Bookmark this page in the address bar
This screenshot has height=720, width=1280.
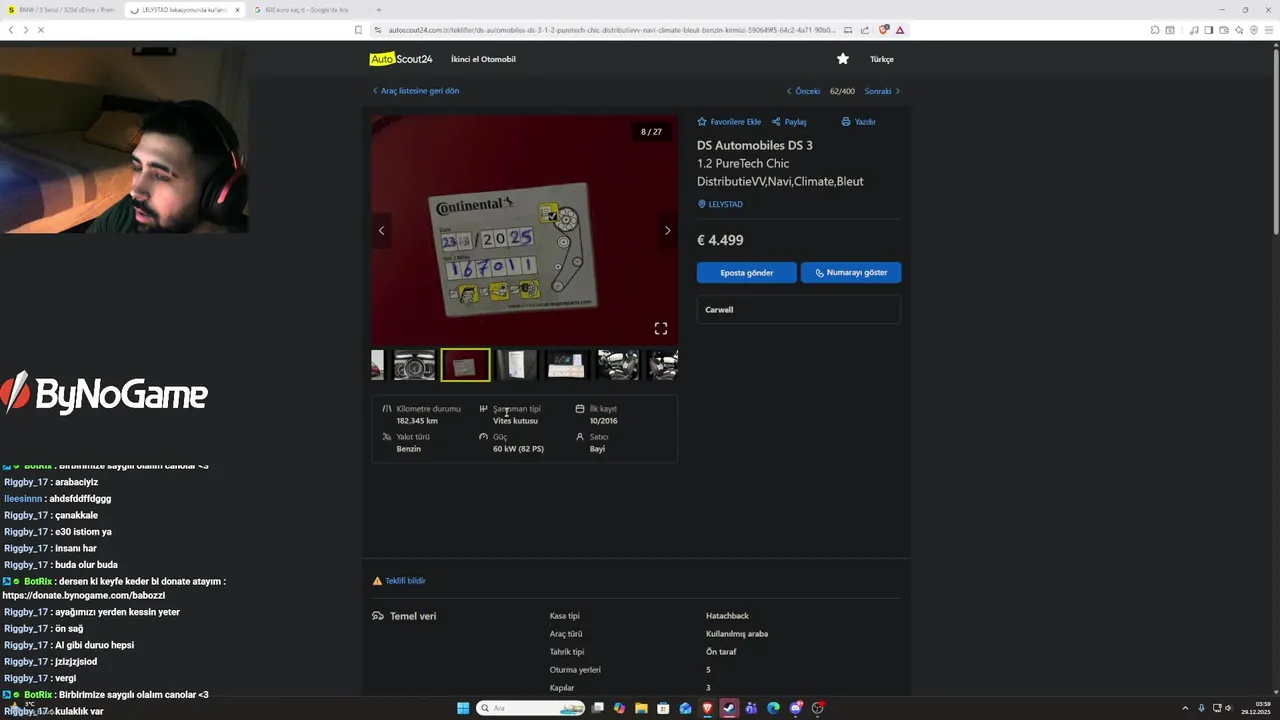point(358,30)
